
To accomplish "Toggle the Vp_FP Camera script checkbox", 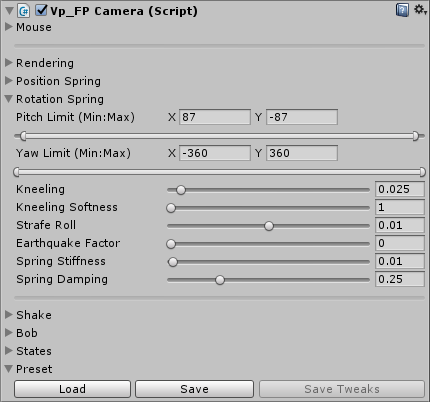I will (41, 10).
